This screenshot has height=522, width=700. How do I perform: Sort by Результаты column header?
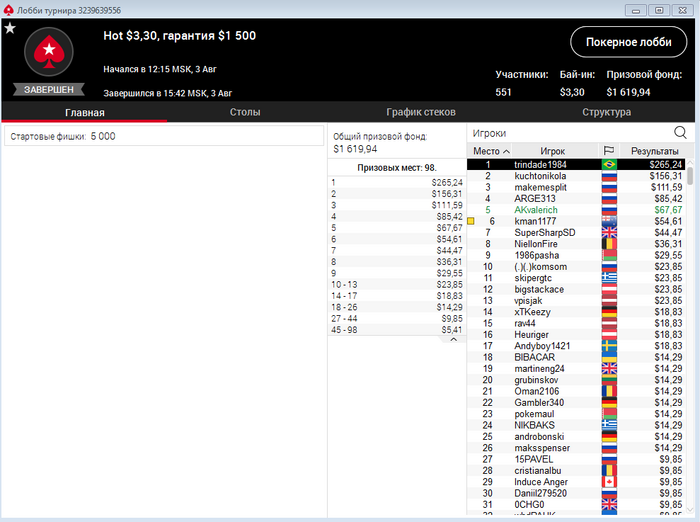(654, 151)
